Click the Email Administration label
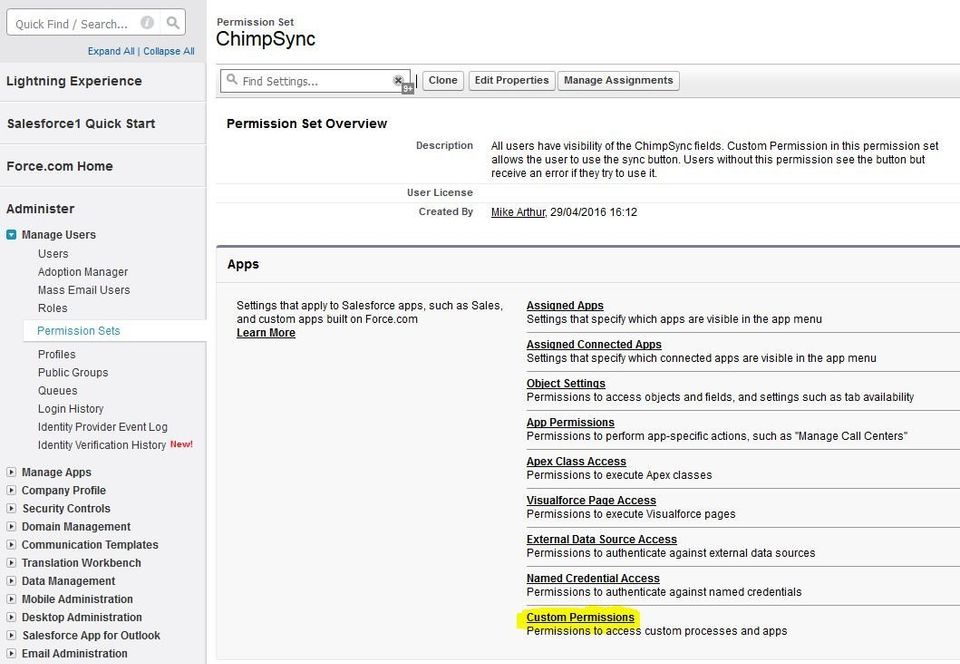This screenshot has height=664, width=960. point(75,654)
